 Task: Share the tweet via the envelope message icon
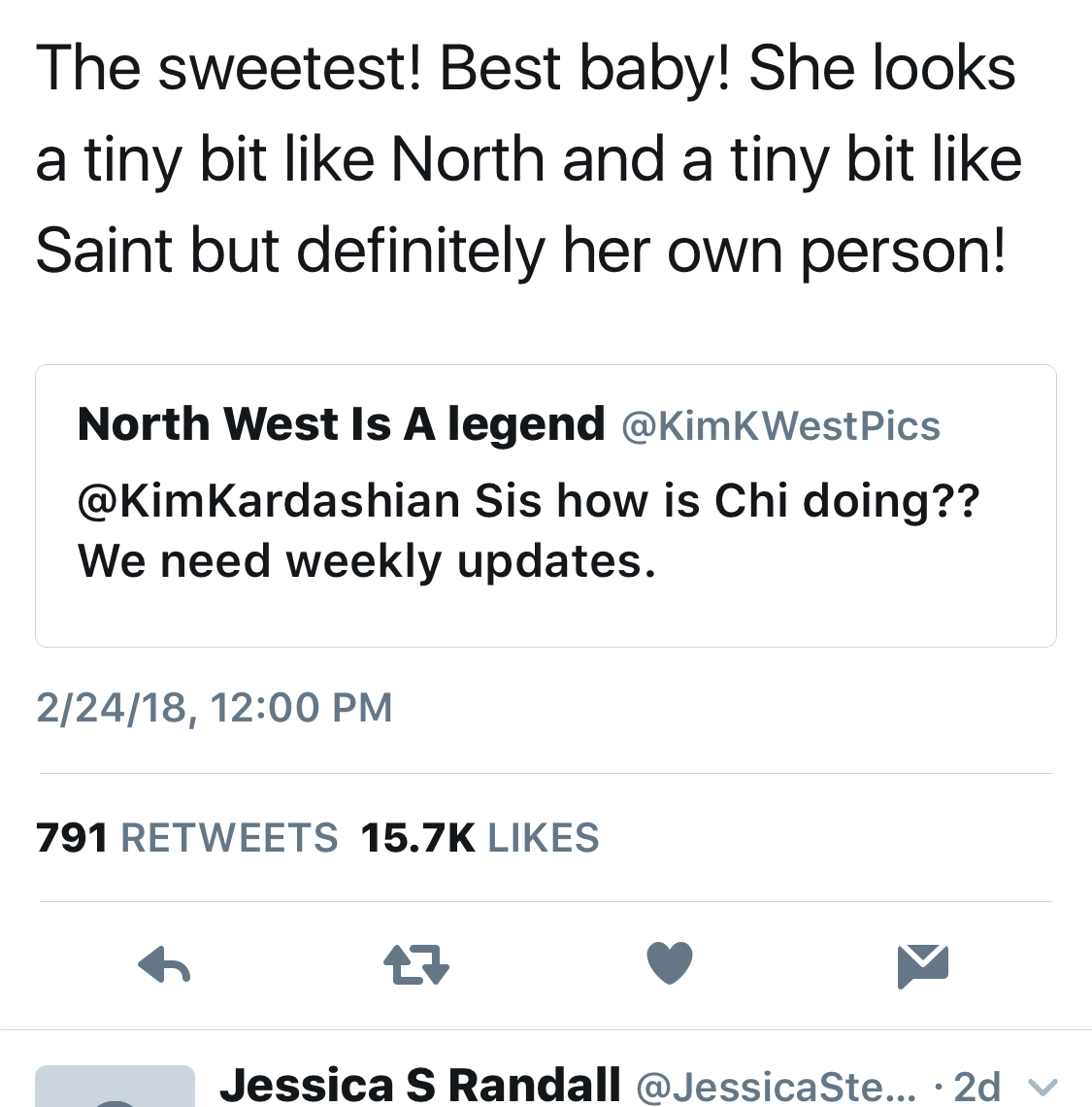pyautogui.click(x=922, y=964)
